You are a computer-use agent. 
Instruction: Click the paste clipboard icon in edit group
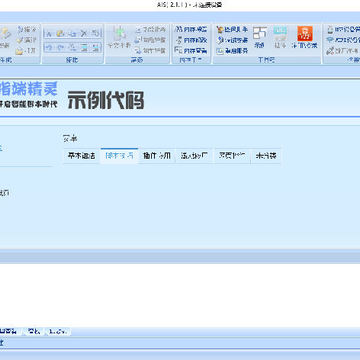click(x=61, y=33)
